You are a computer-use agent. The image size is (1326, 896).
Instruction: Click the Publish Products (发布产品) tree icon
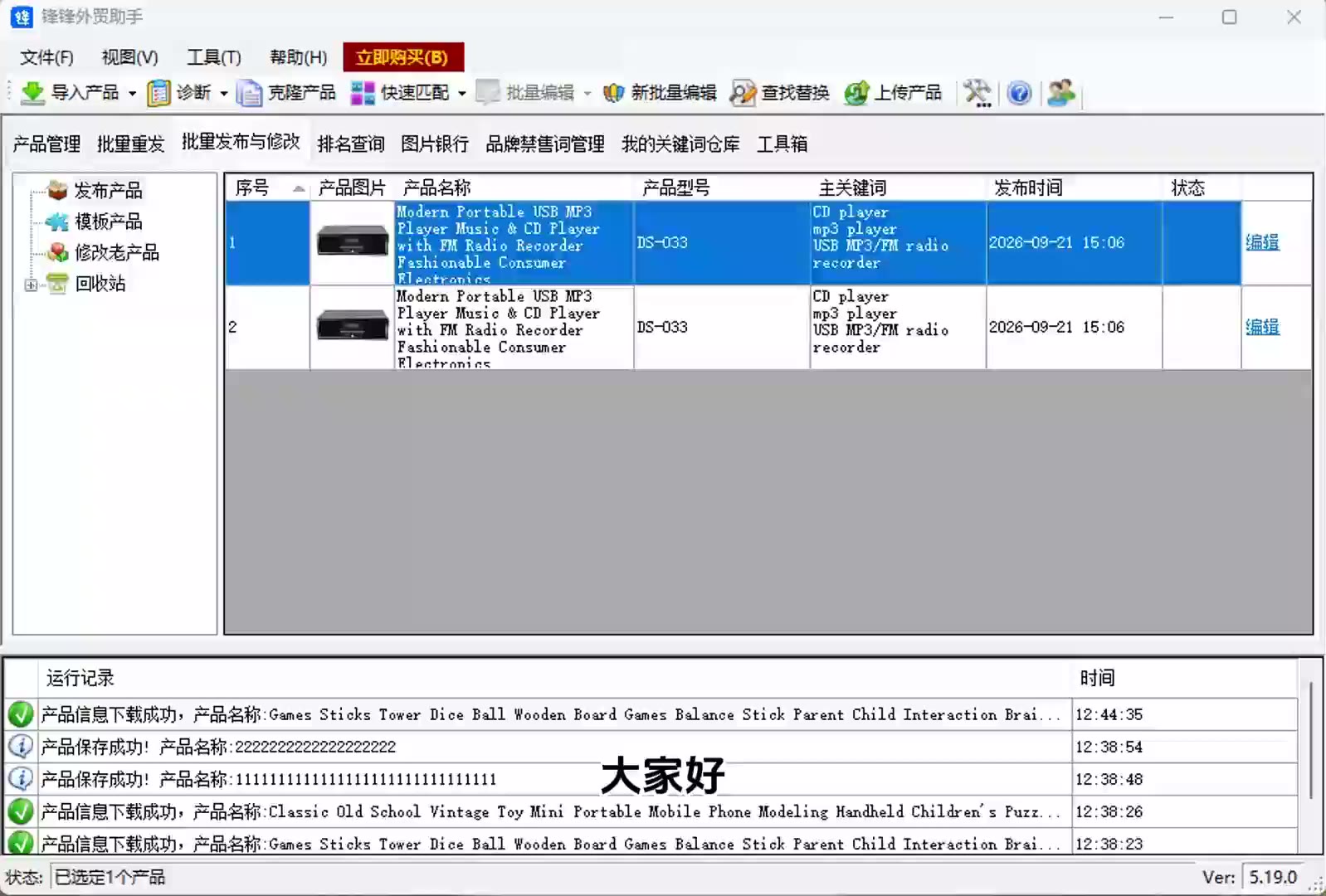pyautogui.click(x=57, y=191)
